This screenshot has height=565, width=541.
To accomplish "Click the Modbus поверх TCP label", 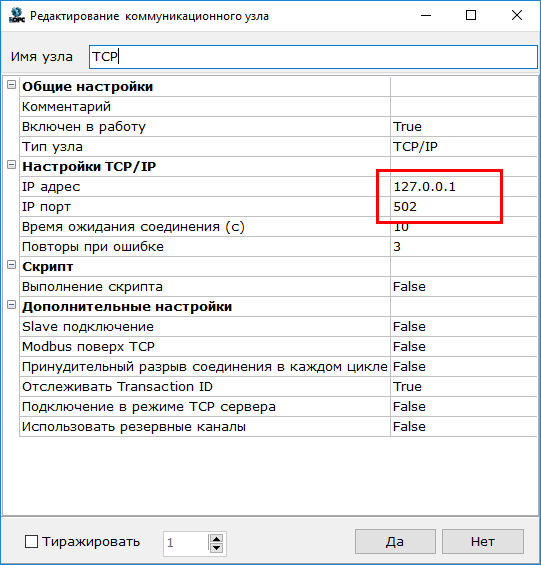I will (88, 347).
